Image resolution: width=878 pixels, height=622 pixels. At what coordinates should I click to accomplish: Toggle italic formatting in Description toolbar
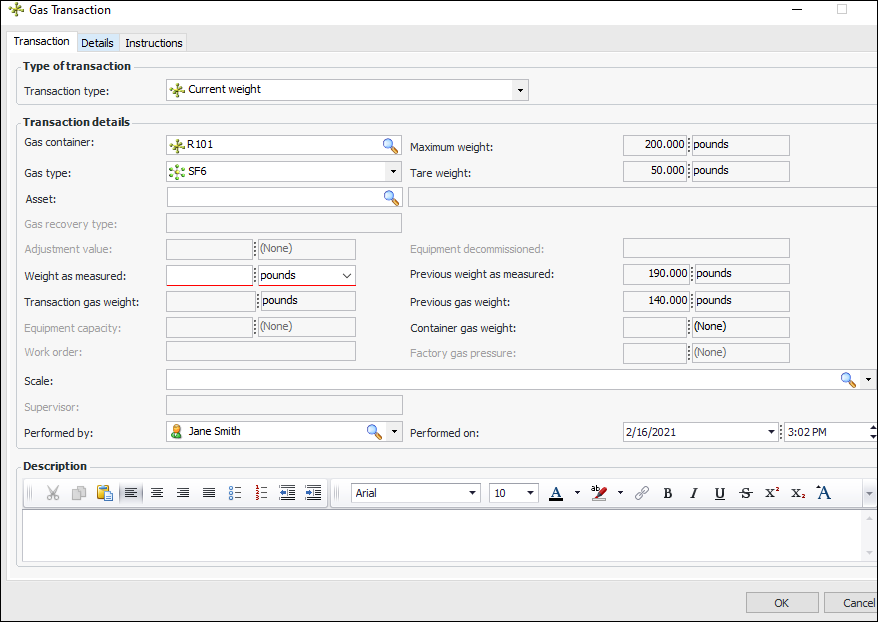click(x=693, y=493)
